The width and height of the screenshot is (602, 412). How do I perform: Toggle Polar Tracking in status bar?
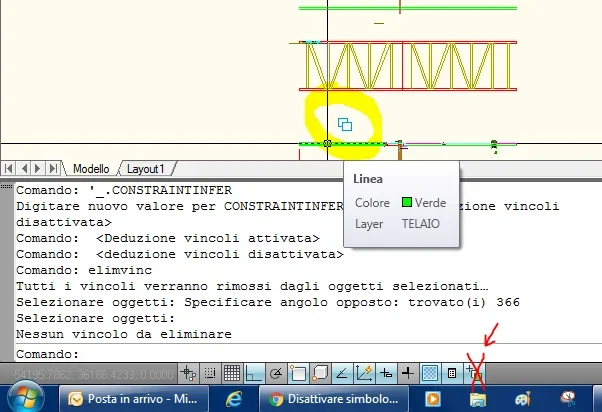(276, 373)
